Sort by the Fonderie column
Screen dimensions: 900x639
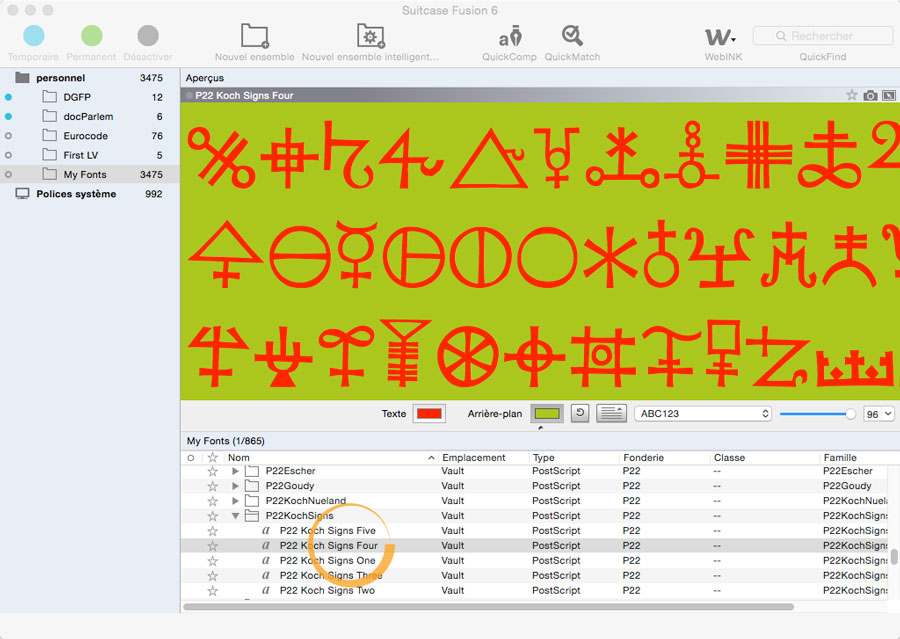(x=665, y=458)
